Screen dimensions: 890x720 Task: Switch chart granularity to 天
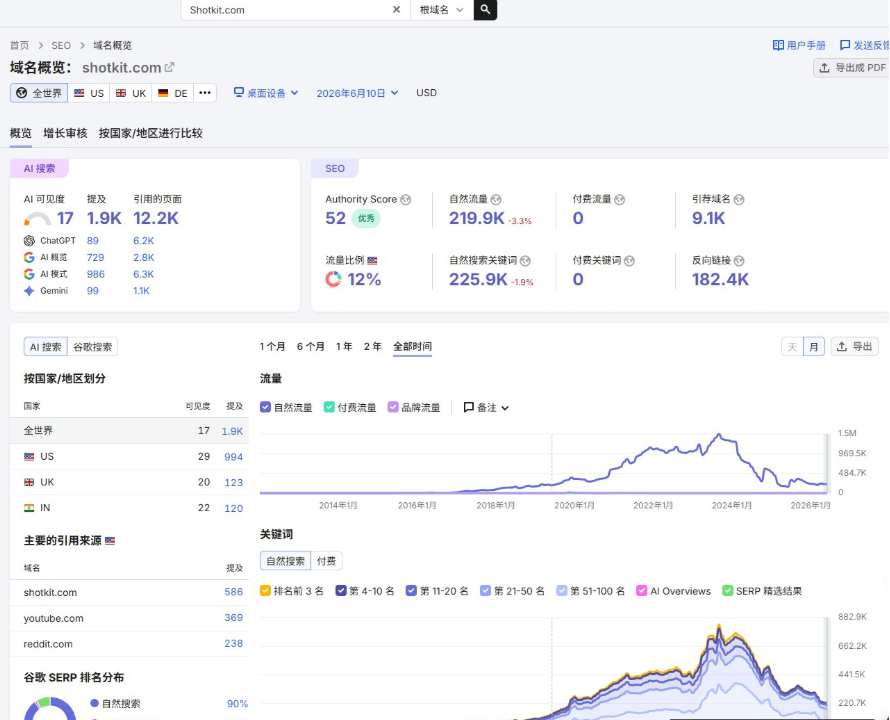[x=792, y=347]
